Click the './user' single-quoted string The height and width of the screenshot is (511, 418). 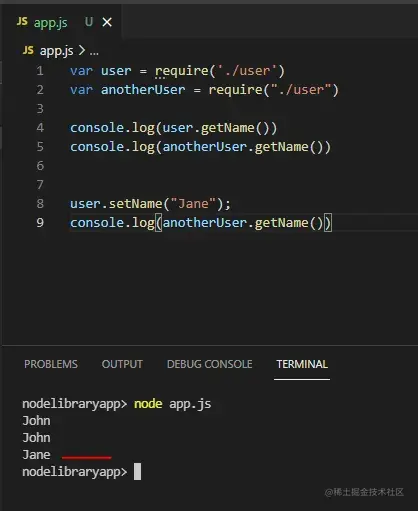(247, 71)
